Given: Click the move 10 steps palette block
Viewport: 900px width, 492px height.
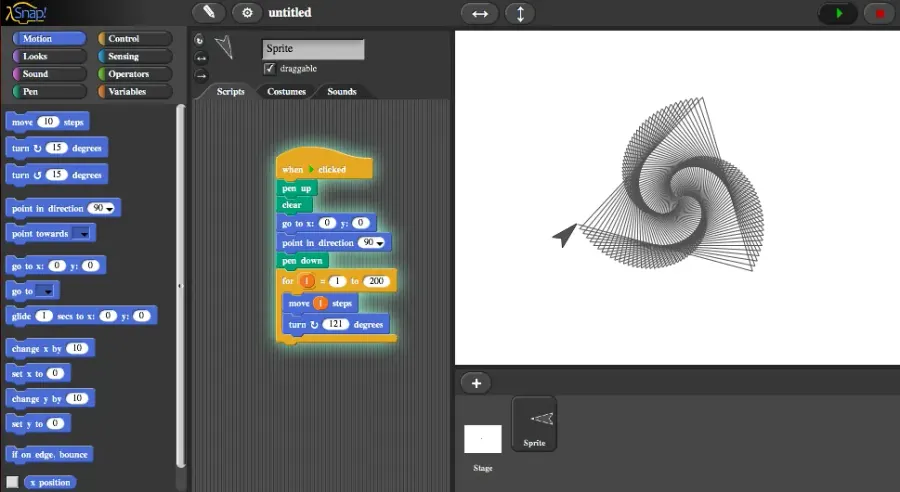Looking at the screenshot, I should click(48, 122).
